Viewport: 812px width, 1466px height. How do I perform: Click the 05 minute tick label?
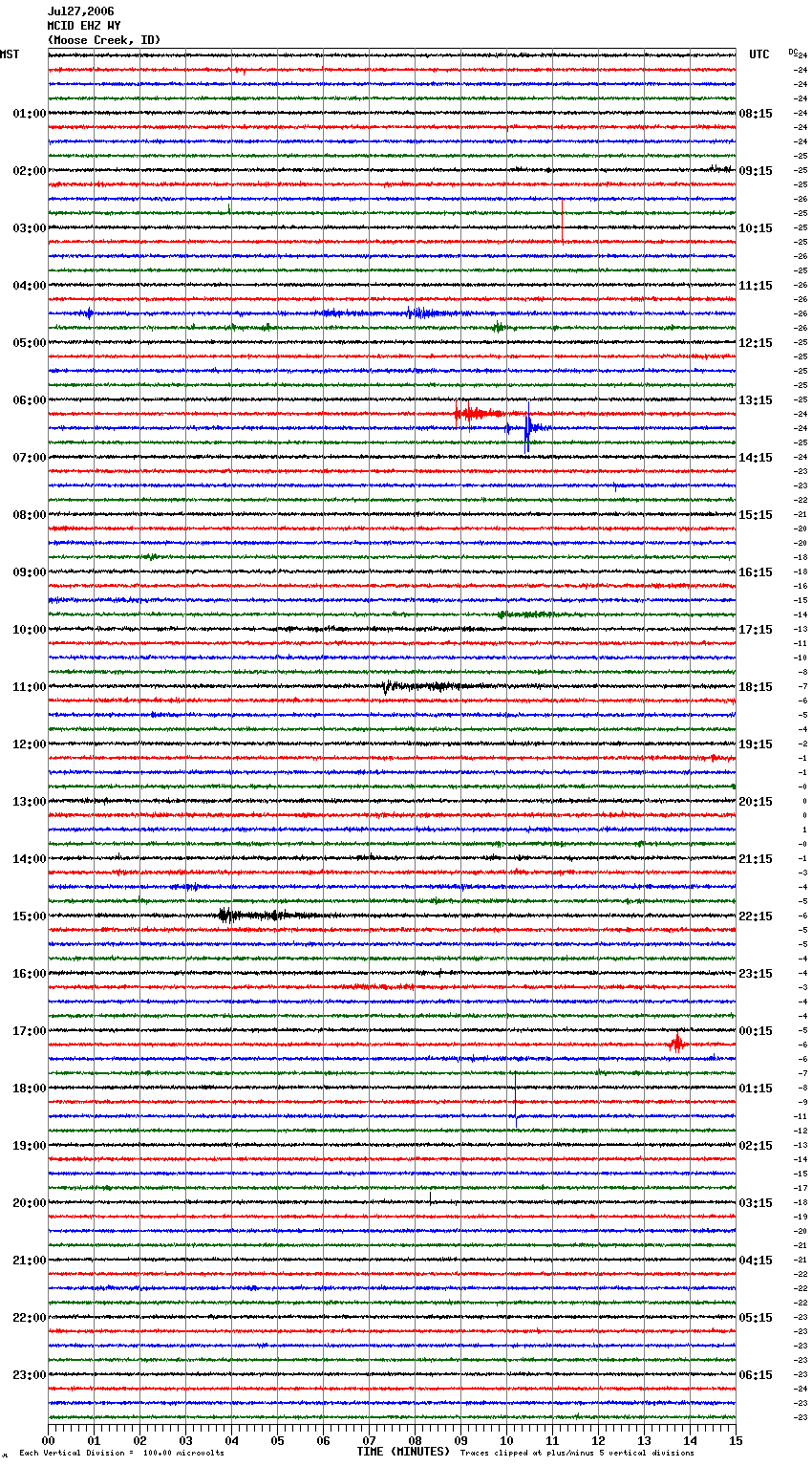click(x=277, y=1440)
